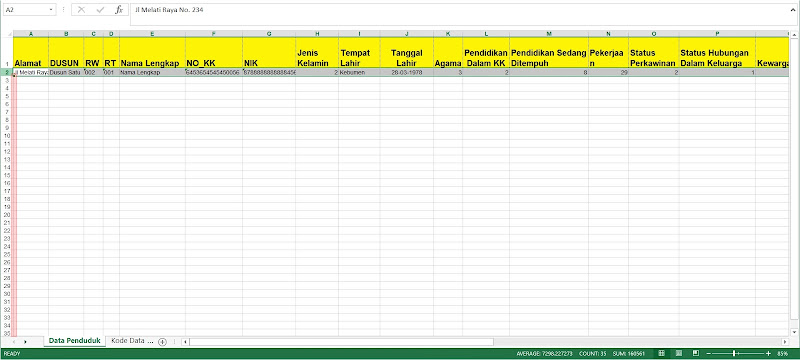Expand the formula bar with chevron

792,9
